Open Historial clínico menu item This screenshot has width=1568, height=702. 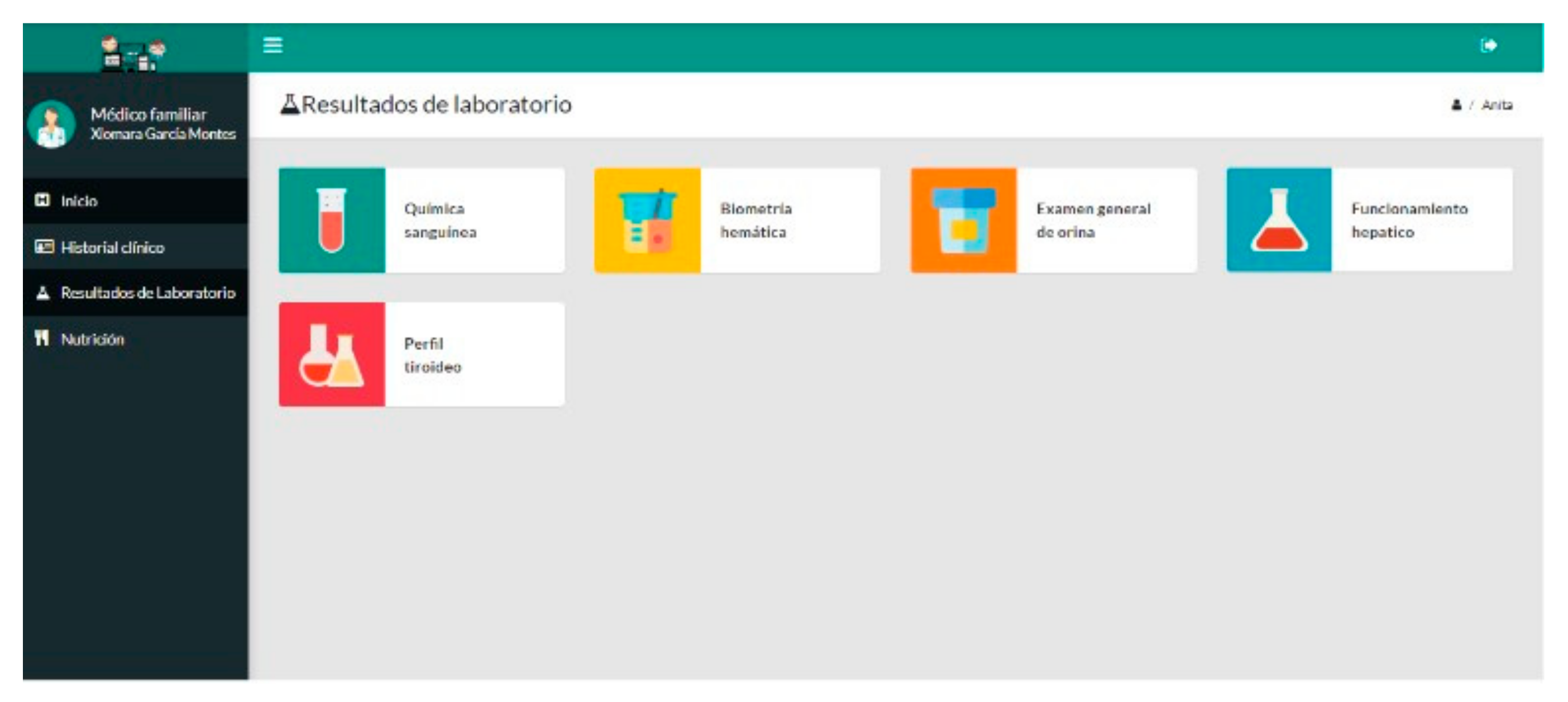pos(113,247)
